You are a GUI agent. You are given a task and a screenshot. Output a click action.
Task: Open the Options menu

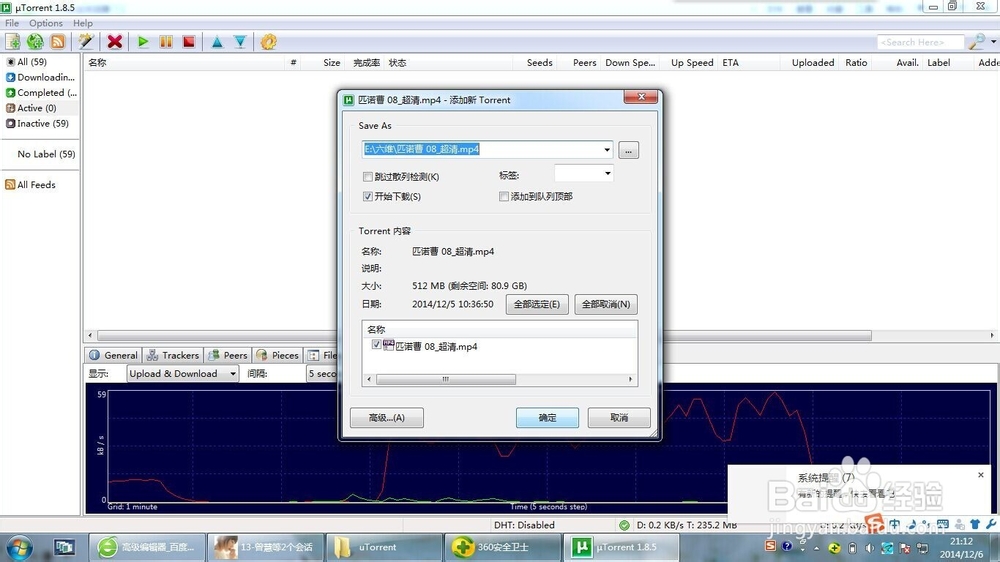[46, 23]
